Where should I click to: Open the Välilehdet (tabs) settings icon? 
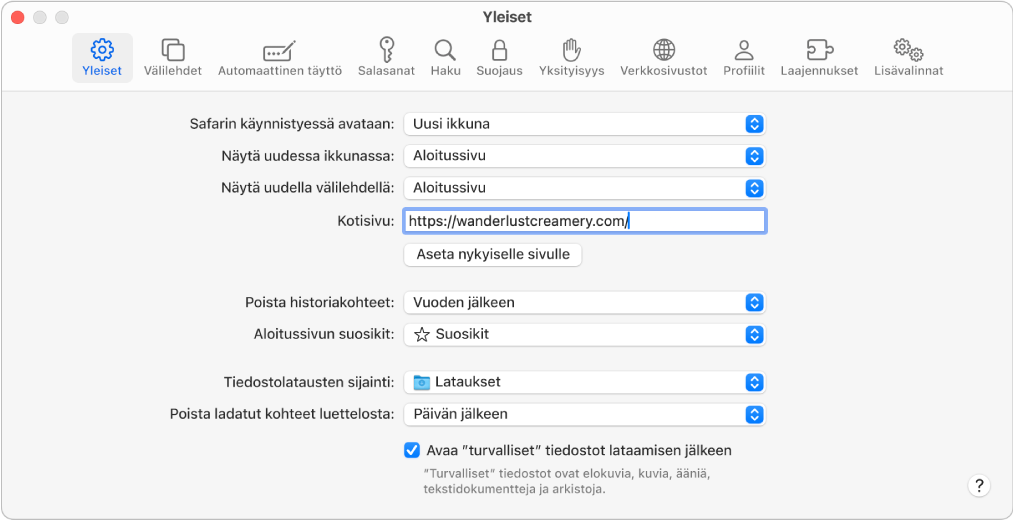point(172,49)
